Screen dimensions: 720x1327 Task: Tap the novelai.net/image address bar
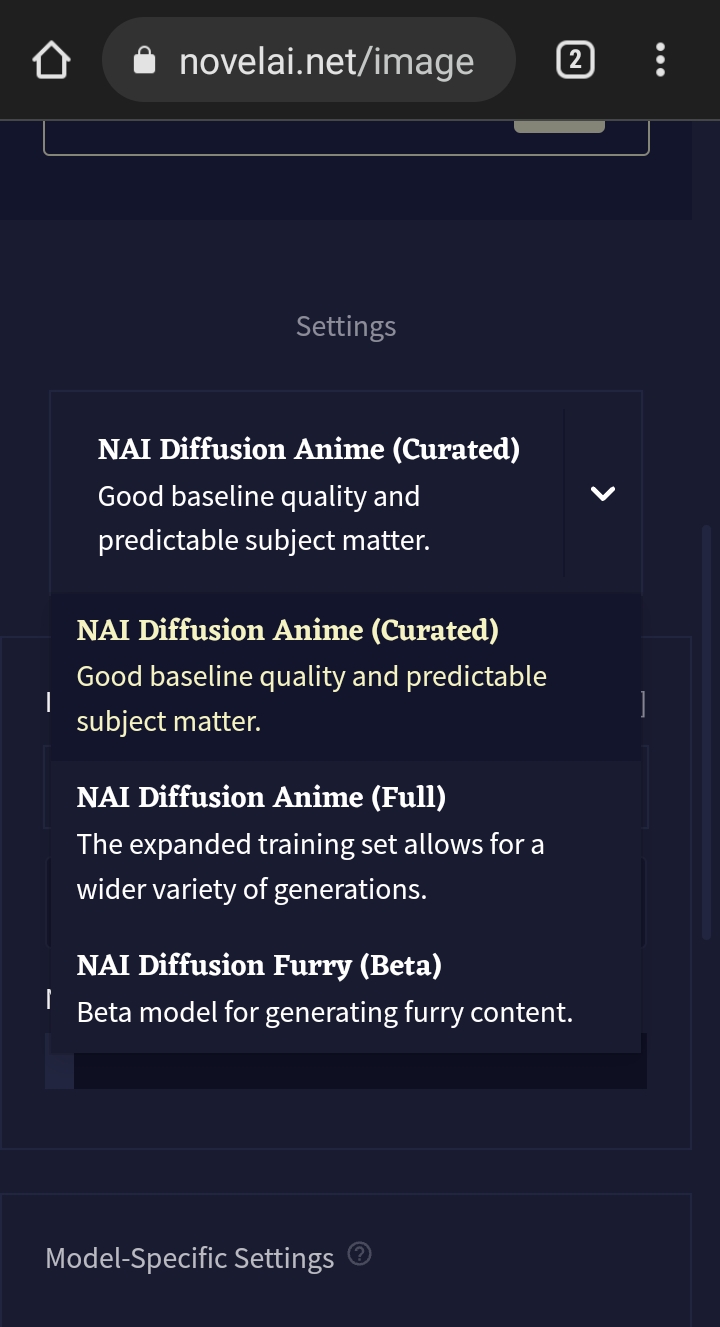click(x=325, y=61)
